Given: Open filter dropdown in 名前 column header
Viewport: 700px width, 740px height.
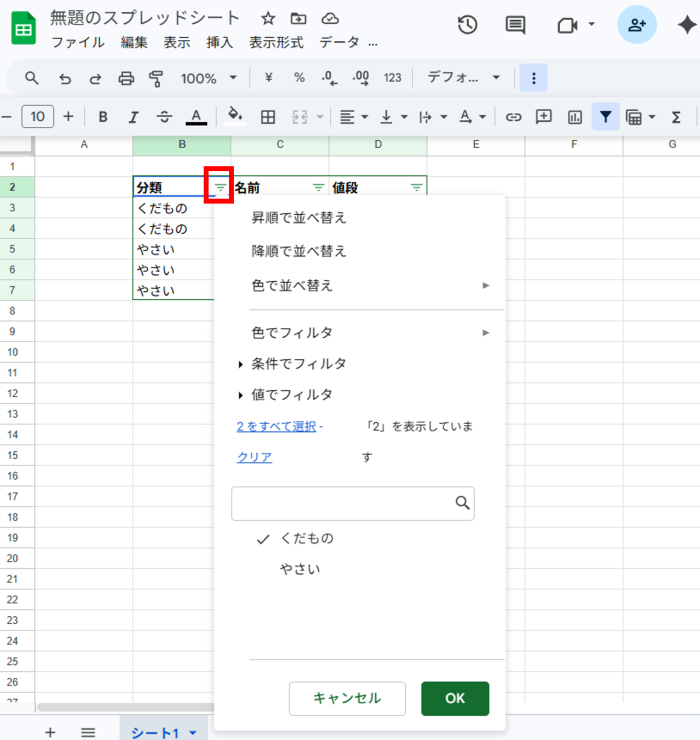Looking at the screenshot, I should [318, 187].
